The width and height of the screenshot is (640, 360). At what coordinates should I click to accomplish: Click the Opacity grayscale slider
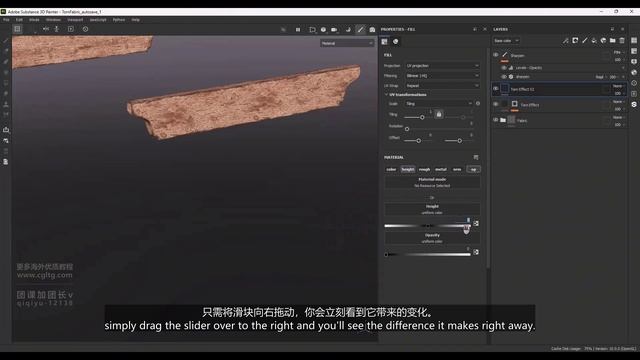pyautogui.click(x=427, y=254)
